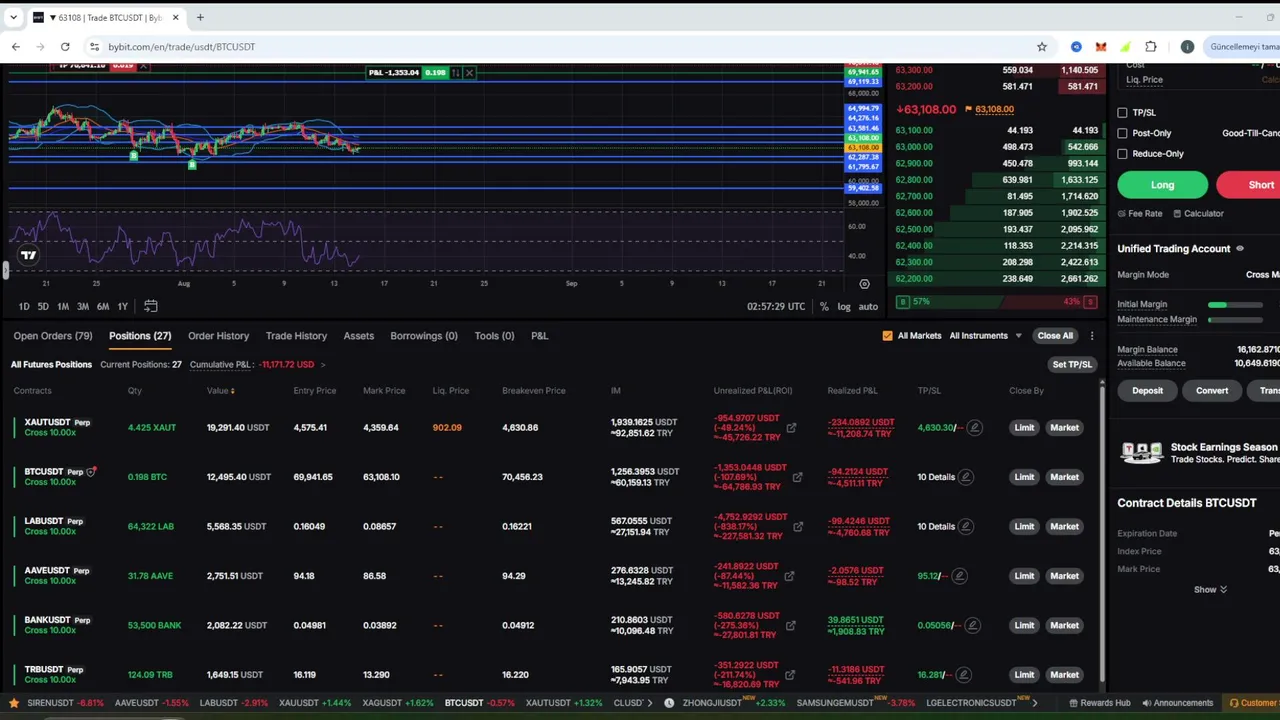1280x720 pixels.
Task: Open the Borrowings tab
Action: click(x=424, y=336)
